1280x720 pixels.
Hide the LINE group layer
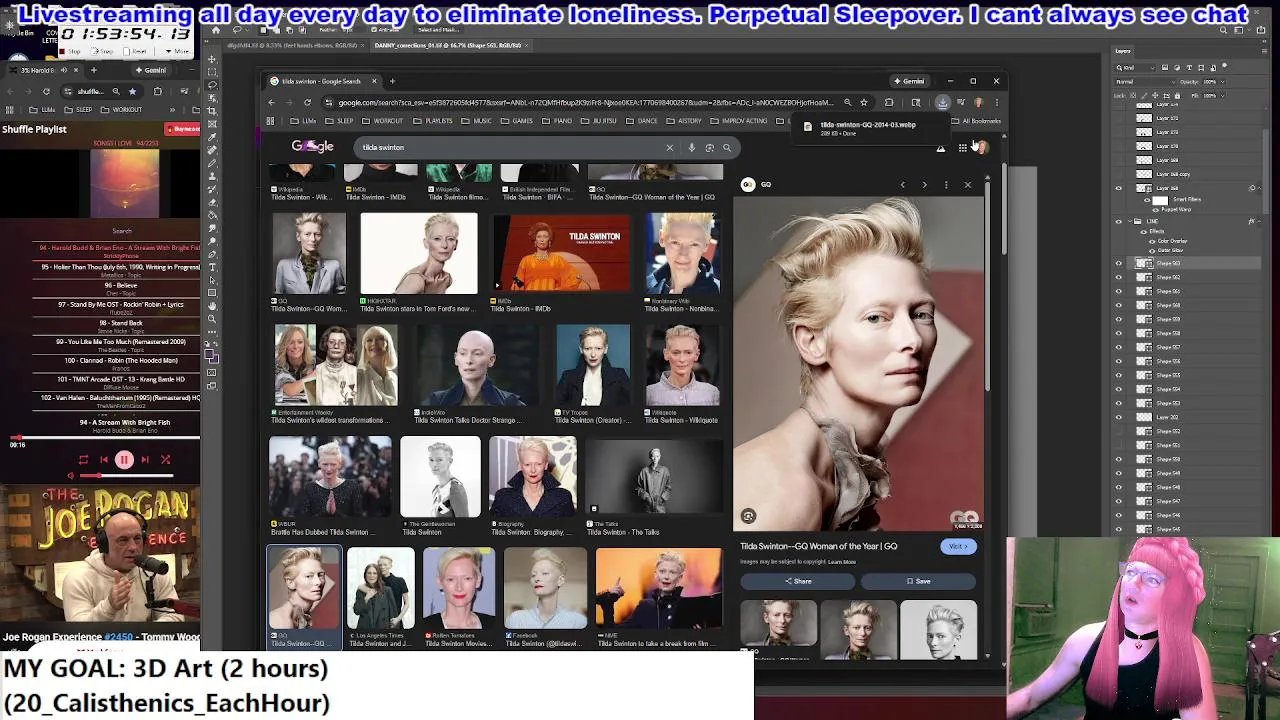pos(1119,221)
